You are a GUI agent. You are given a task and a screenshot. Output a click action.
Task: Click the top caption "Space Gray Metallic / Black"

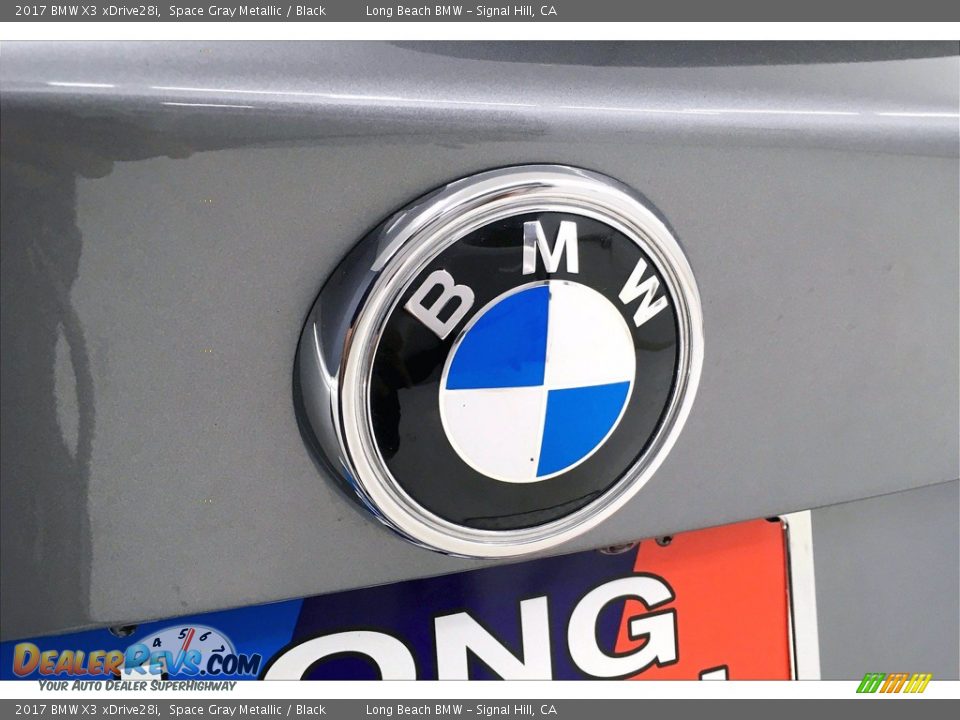tap(247, 10)
